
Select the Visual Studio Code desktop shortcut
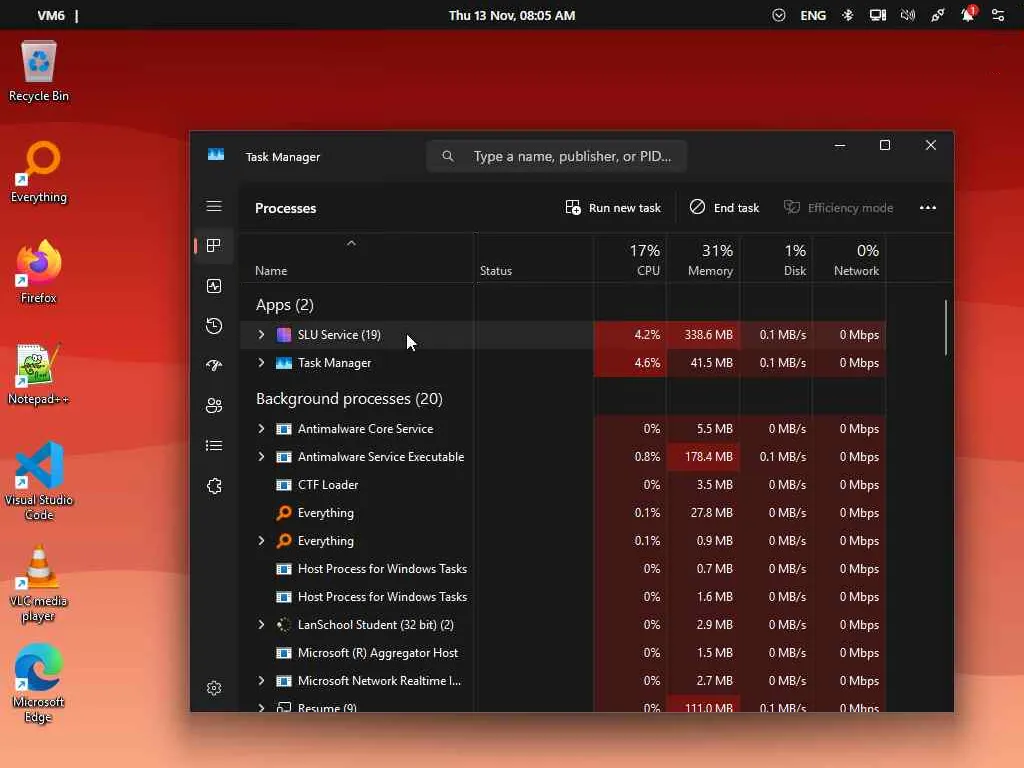click(x=39, y=481)
